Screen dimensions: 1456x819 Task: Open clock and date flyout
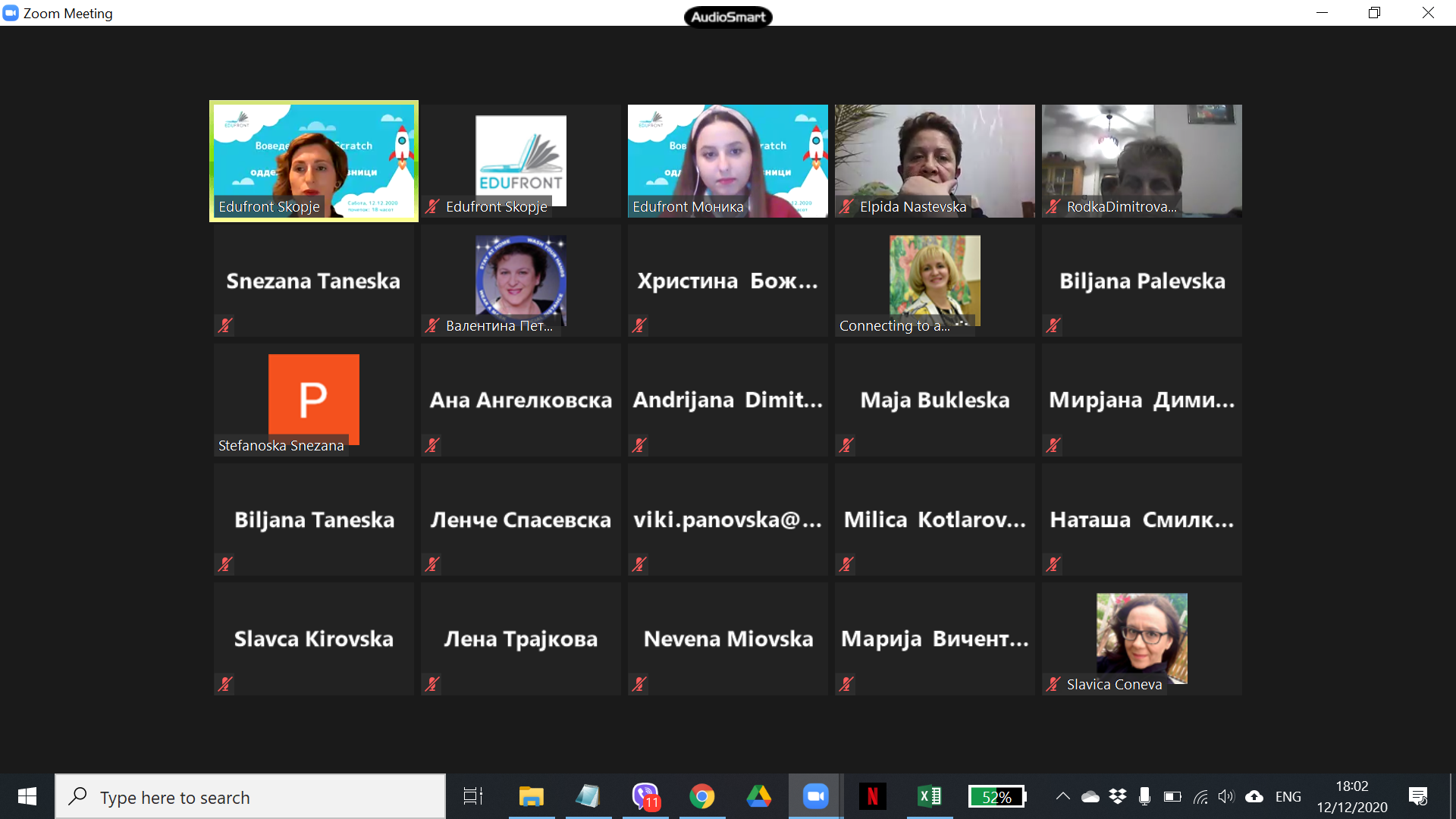pos(1352,796)
